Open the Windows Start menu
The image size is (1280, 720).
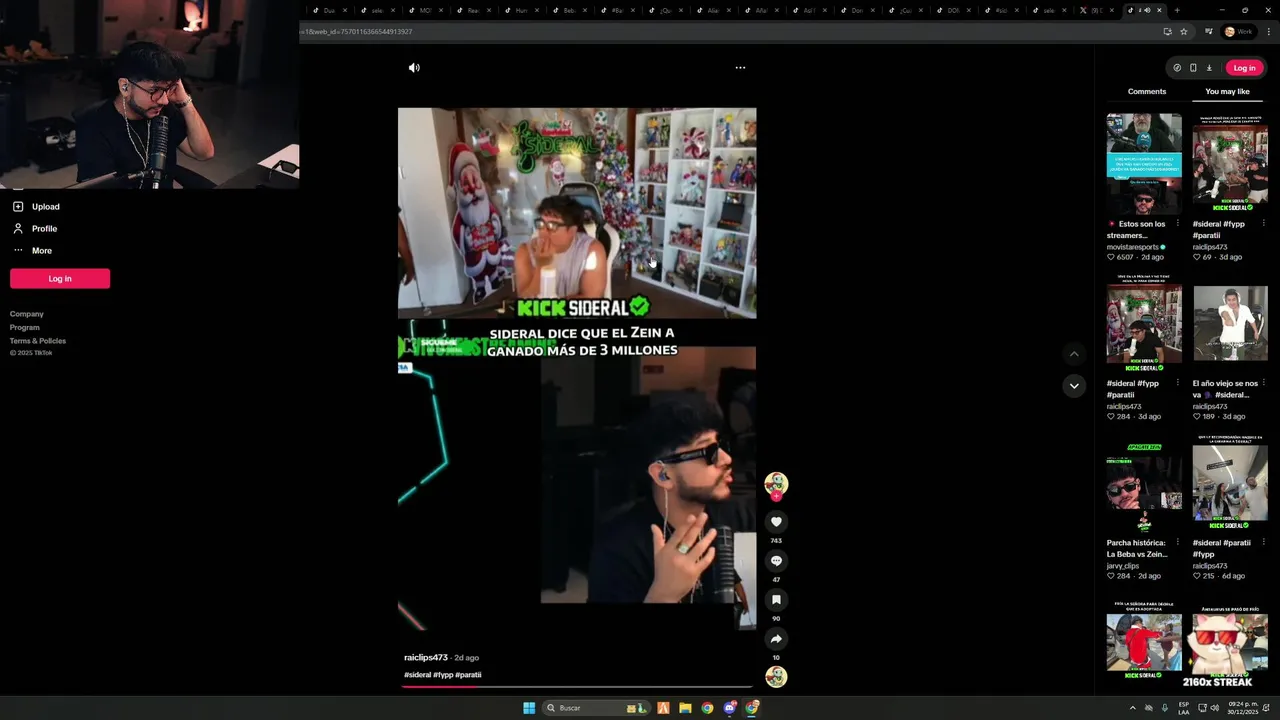pyautogui.click(x=529, y=708)
